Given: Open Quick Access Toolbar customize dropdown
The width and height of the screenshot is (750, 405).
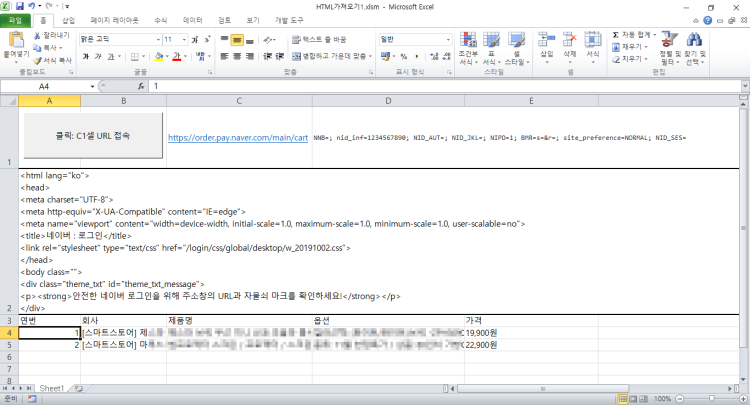Looking at the screenshot, I should tap(67, 7).
